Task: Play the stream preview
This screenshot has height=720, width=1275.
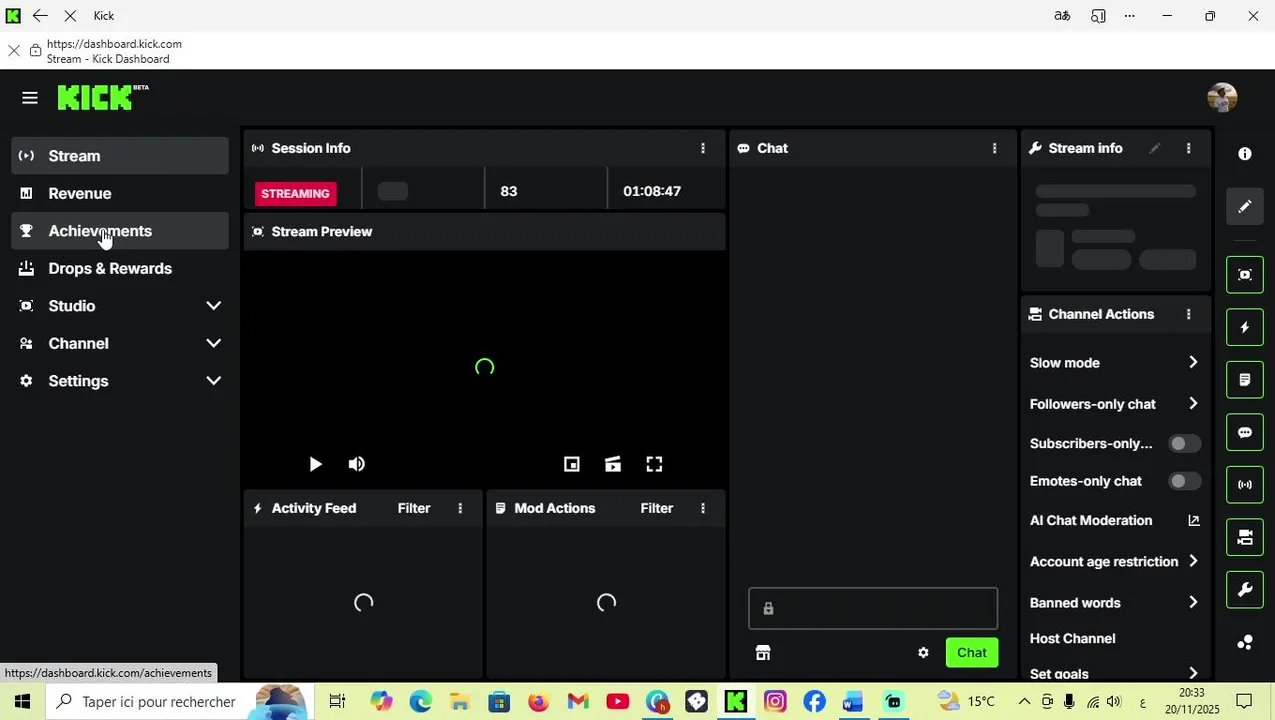Action: tap(315, 464)
